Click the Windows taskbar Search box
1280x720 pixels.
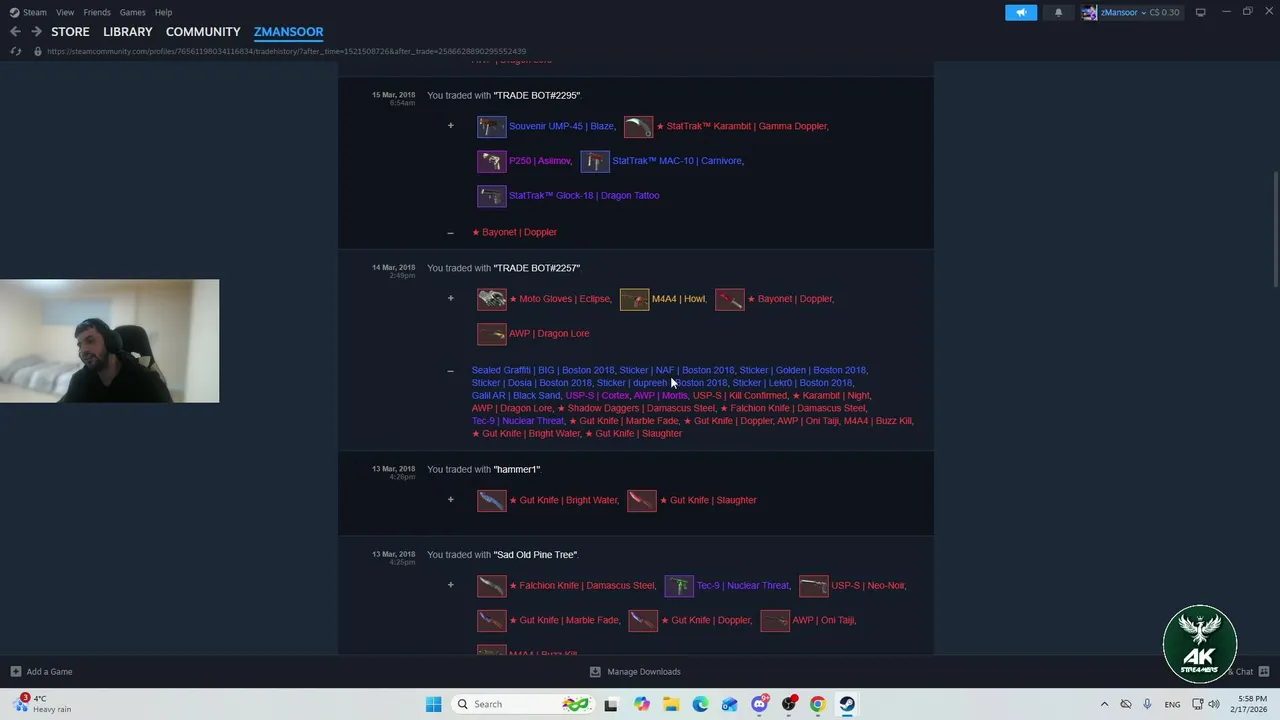click(521, 704)
